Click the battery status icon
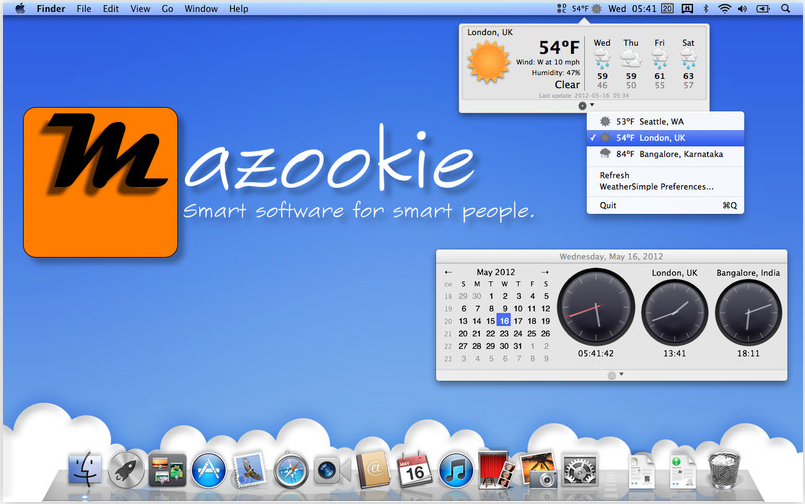Image resolution: width=805 pixels, height=504 pixels. (763, 8)
